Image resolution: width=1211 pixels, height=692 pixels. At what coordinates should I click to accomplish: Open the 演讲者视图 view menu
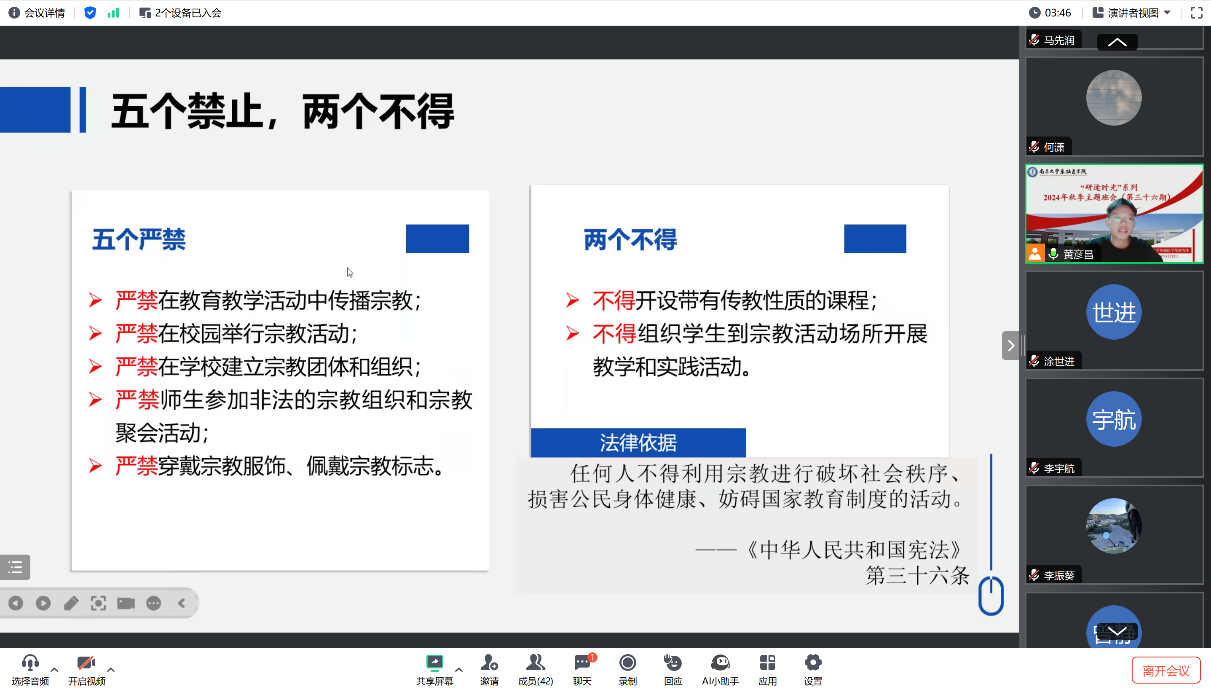(1131, 13)
